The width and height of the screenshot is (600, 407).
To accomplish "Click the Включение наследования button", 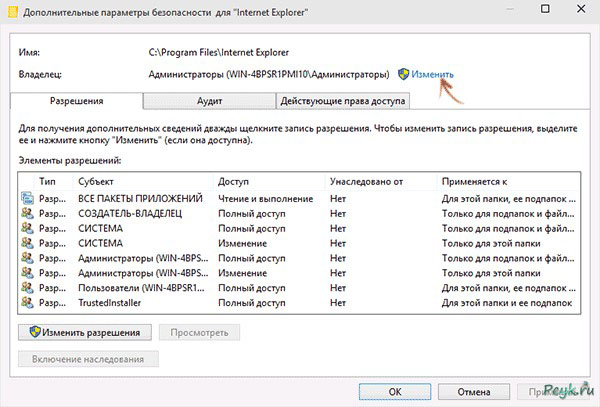I will click(88, 359).
